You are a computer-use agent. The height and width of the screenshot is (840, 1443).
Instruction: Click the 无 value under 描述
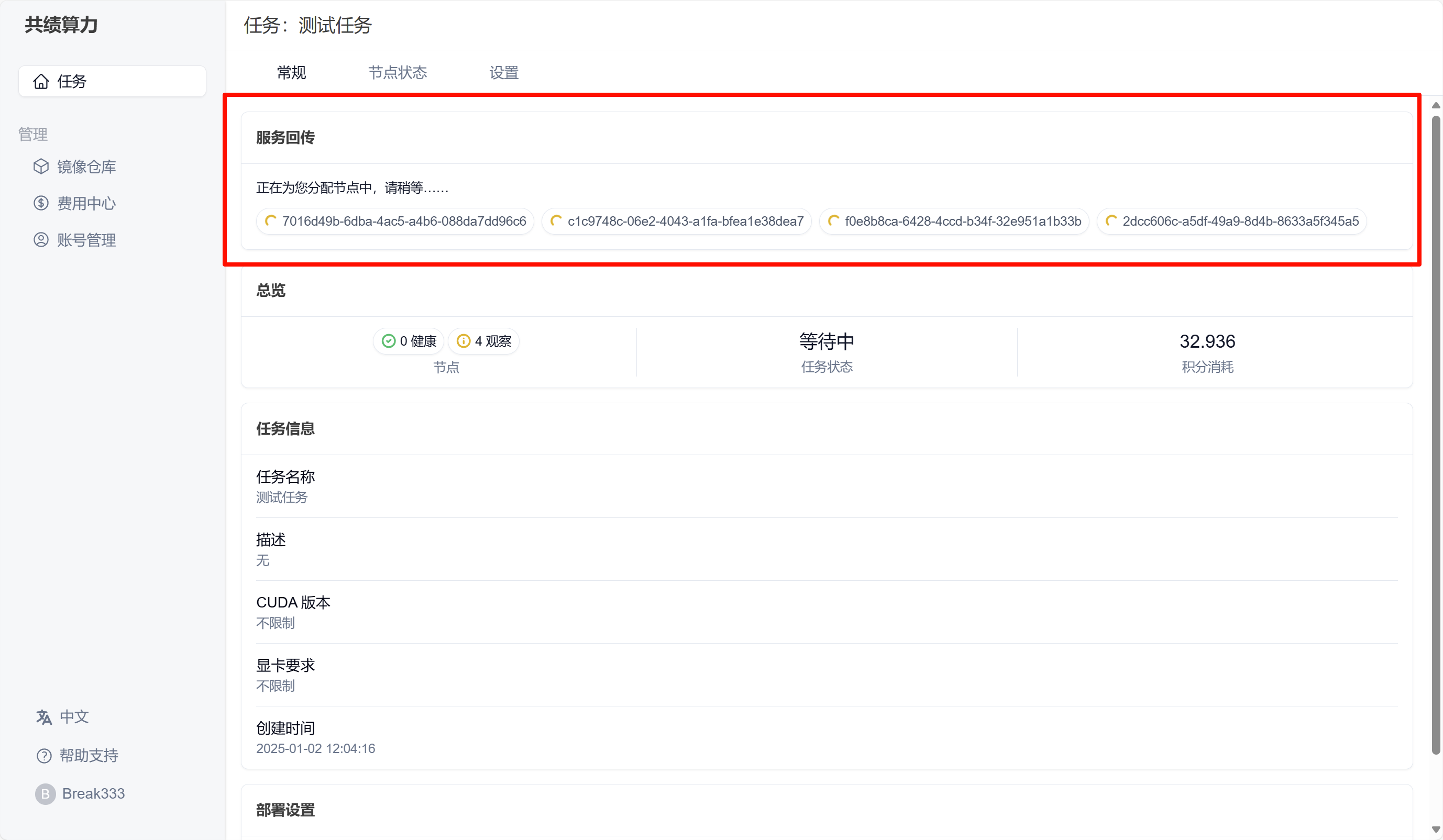click(x=263, y=560)
